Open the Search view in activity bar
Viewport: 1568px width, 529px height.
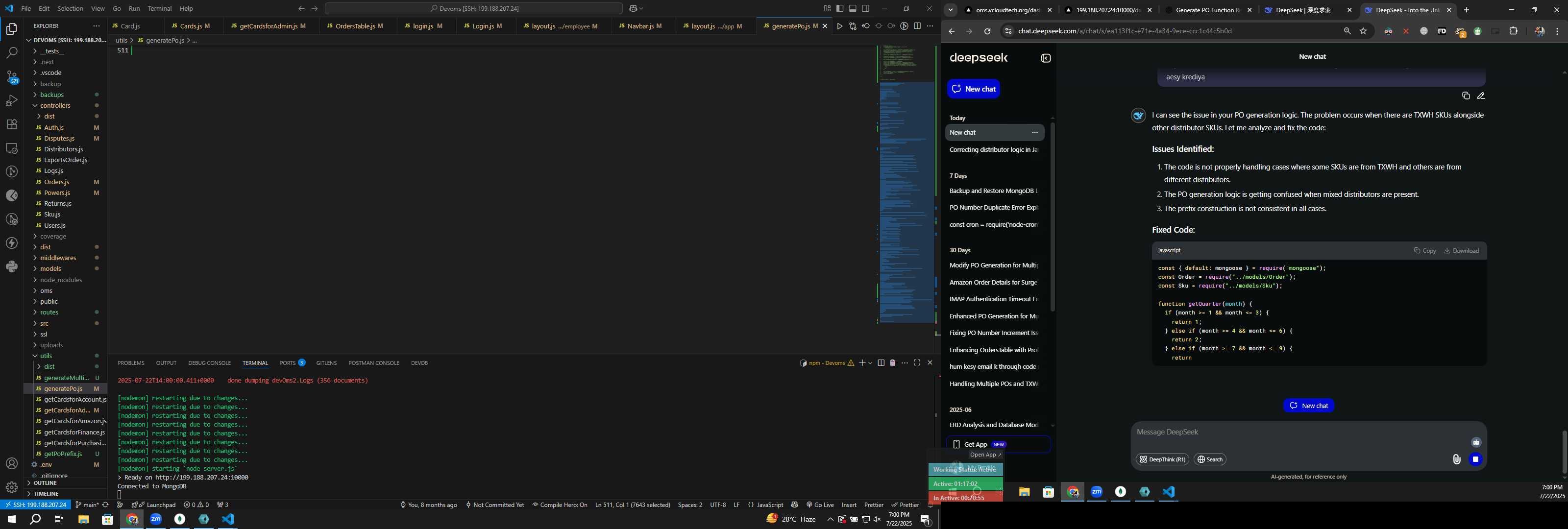[x=12, y=53]
